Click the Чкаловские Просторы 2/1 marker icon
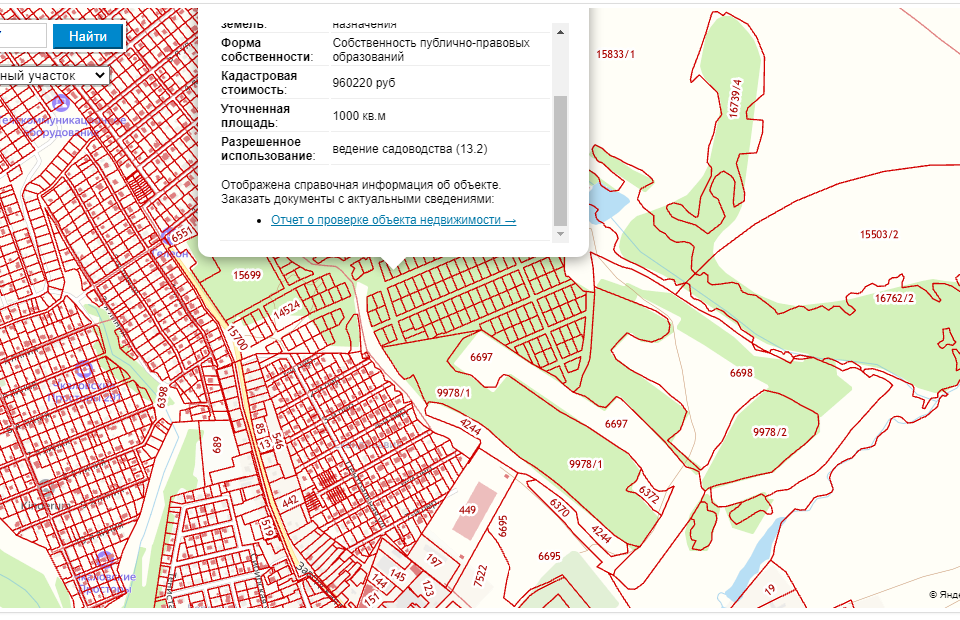Image resolution: width=960 pixels, height=620 pixels. [x=86, y=372]
